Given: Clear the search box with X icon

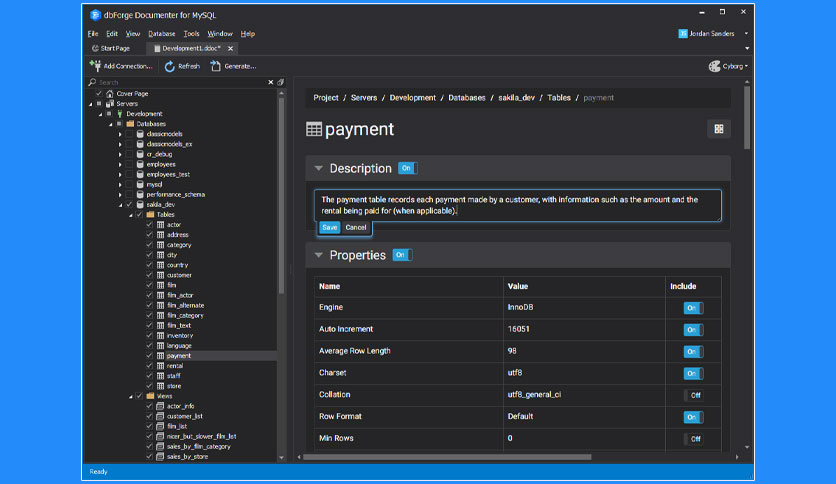Looking at the screenshot, I should (x=270, y=82).
